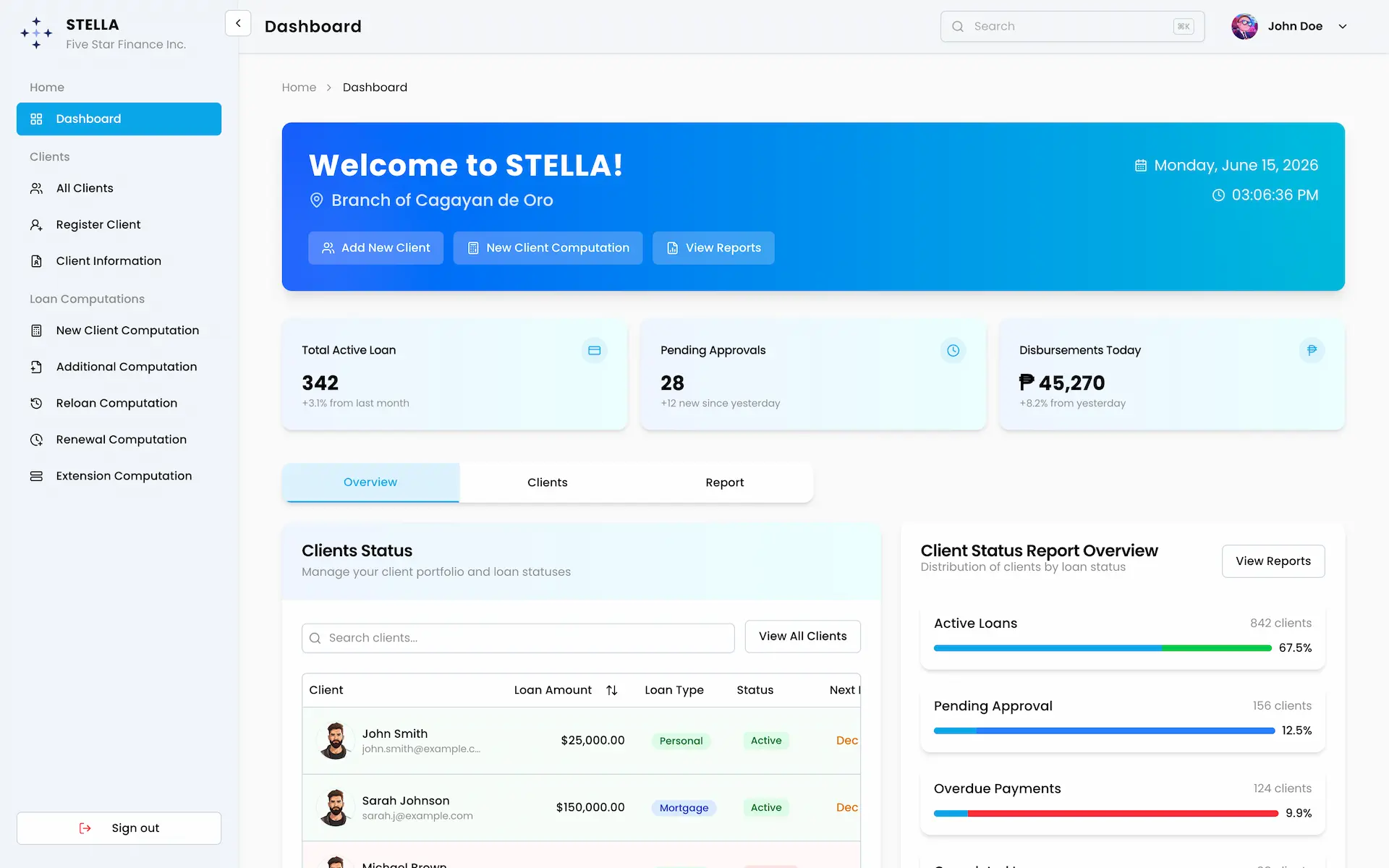Click the $25,000.00 loan amount
The image size is (1389, 868).
pyautogui.click(x=592, y=741)
